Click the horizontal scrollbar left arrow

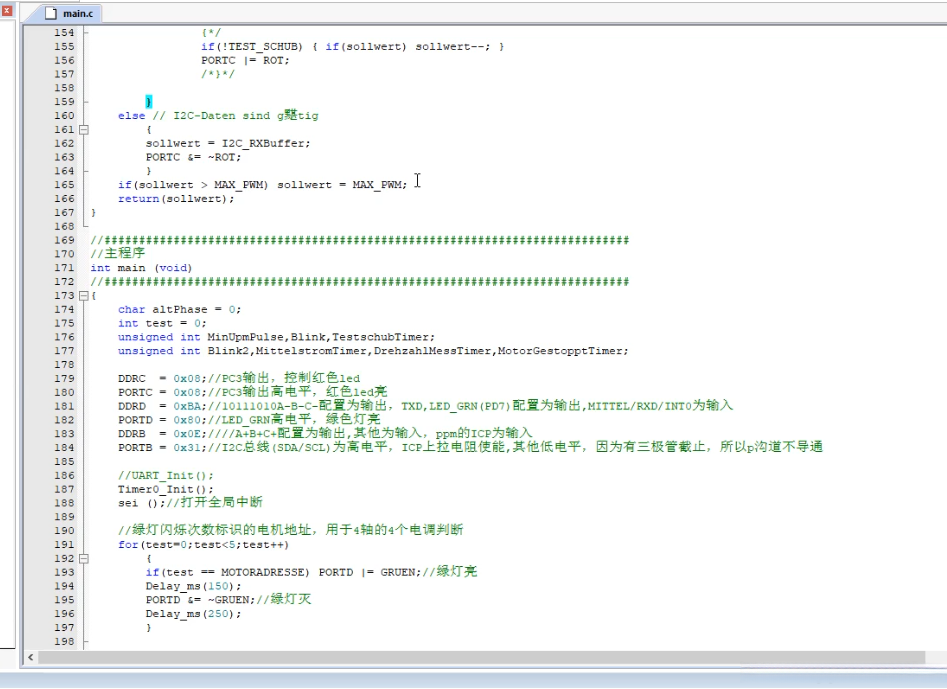point(30,657)
